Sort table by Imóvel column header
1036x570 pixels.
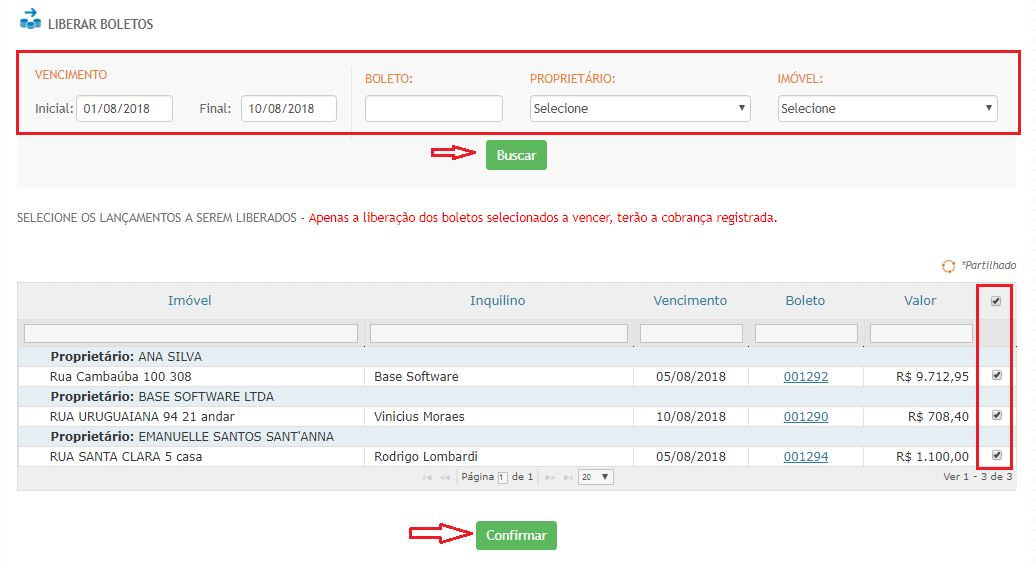(x=189, y=301)
